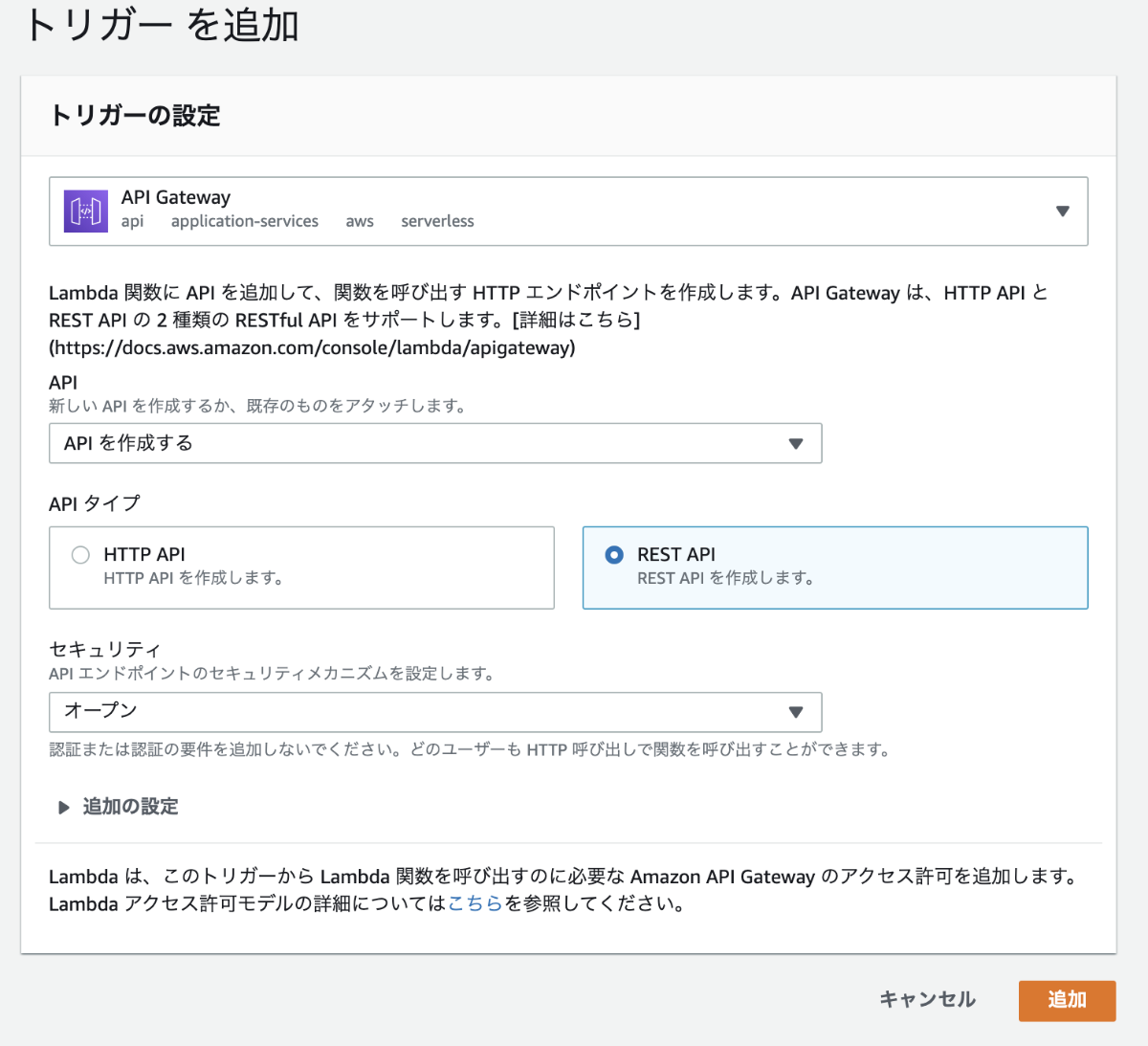
Task: Select the REST API radio button
Action: point(614,555)
